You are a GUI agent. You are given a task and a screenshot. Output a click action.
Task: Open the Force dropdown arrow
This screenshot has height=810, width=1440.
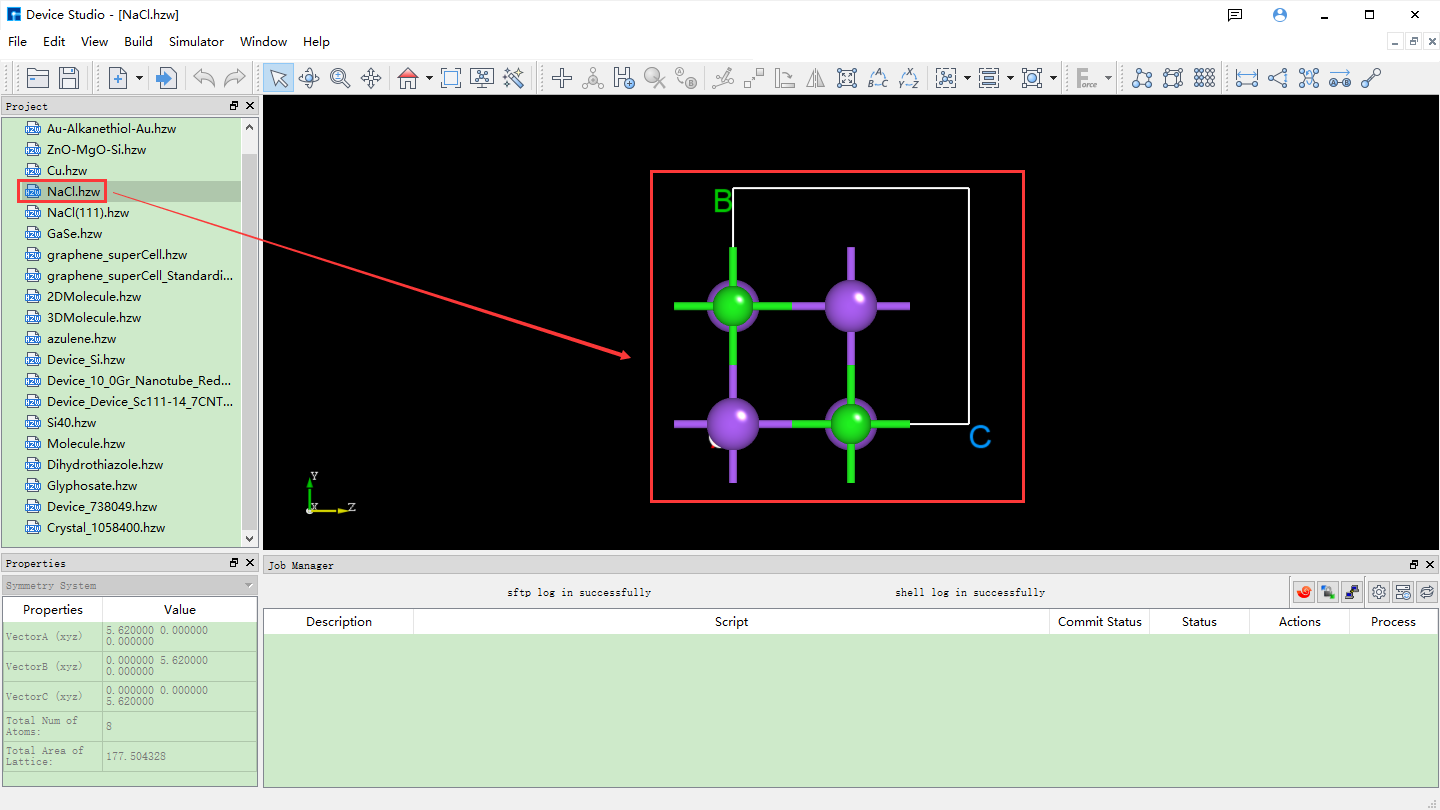coord(1108,78)
